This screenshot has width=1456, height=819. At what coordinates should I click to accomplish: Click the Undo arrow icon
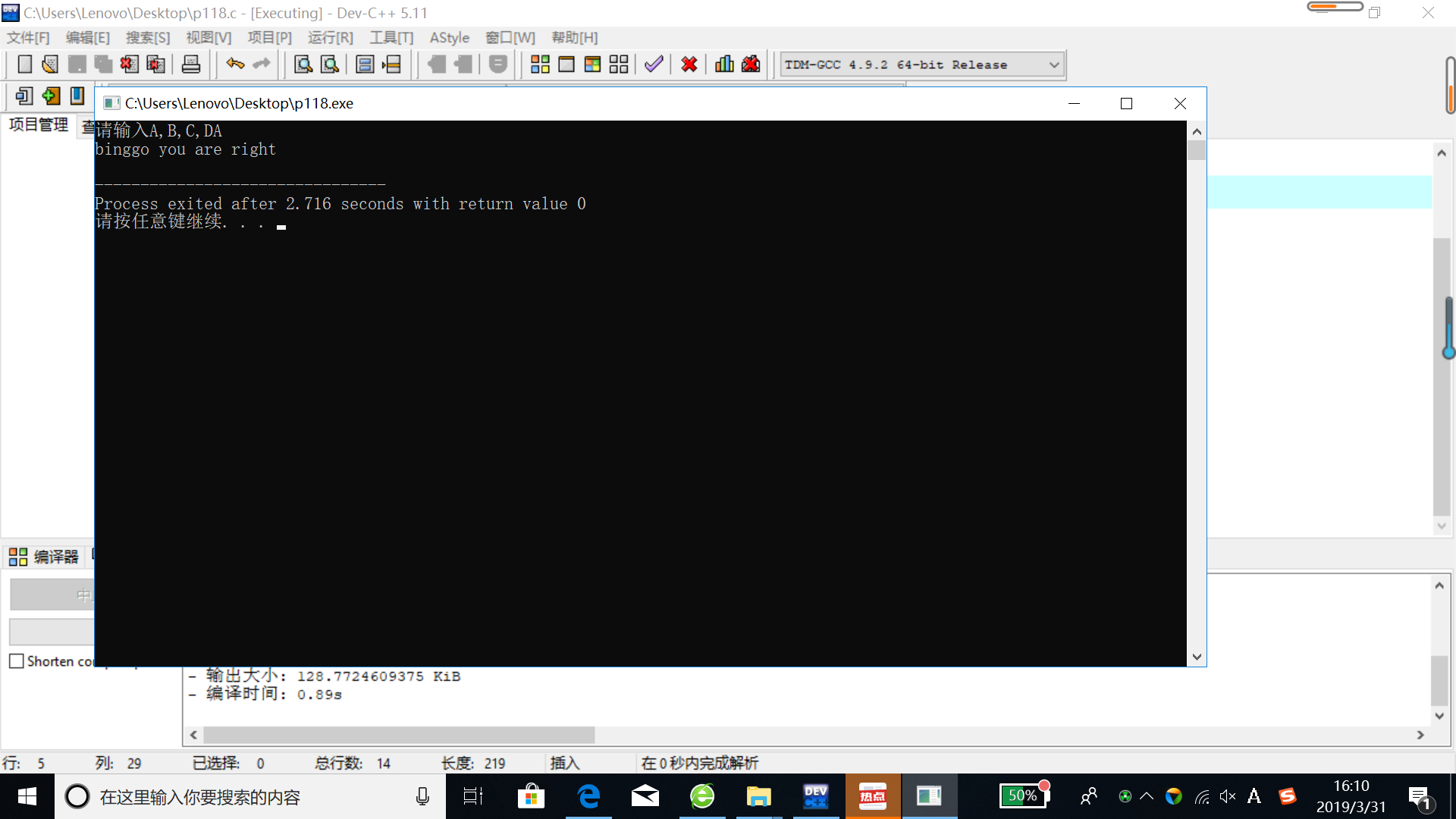pos(235,64)
